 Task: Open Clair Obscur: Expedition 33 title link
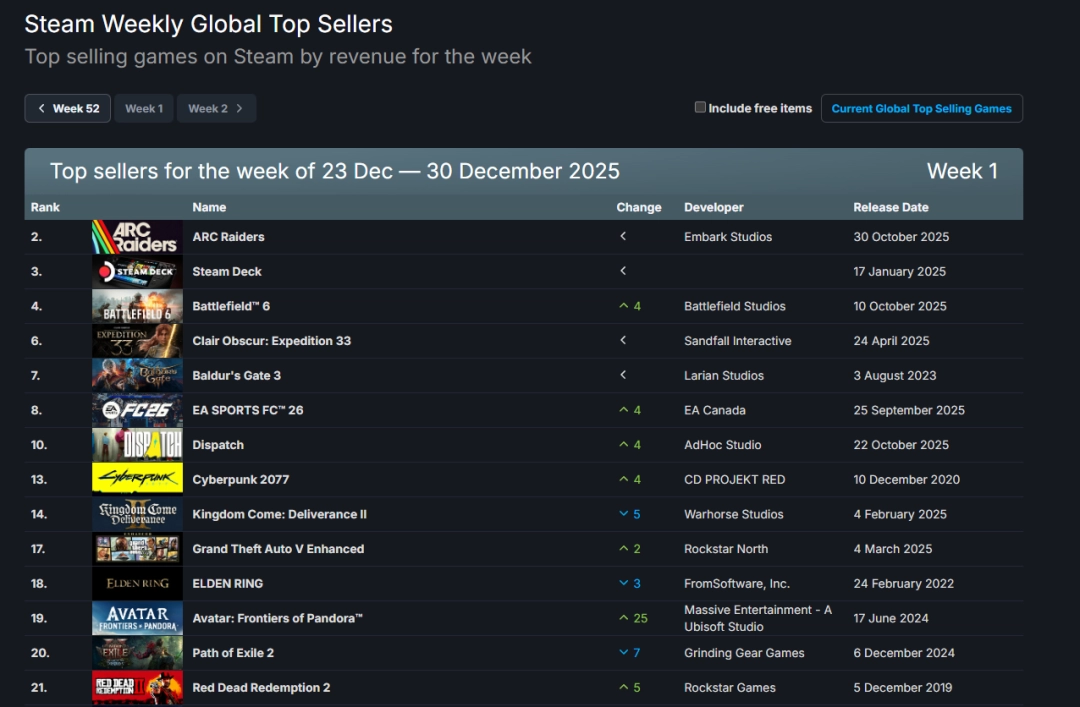tap(271, 341)
